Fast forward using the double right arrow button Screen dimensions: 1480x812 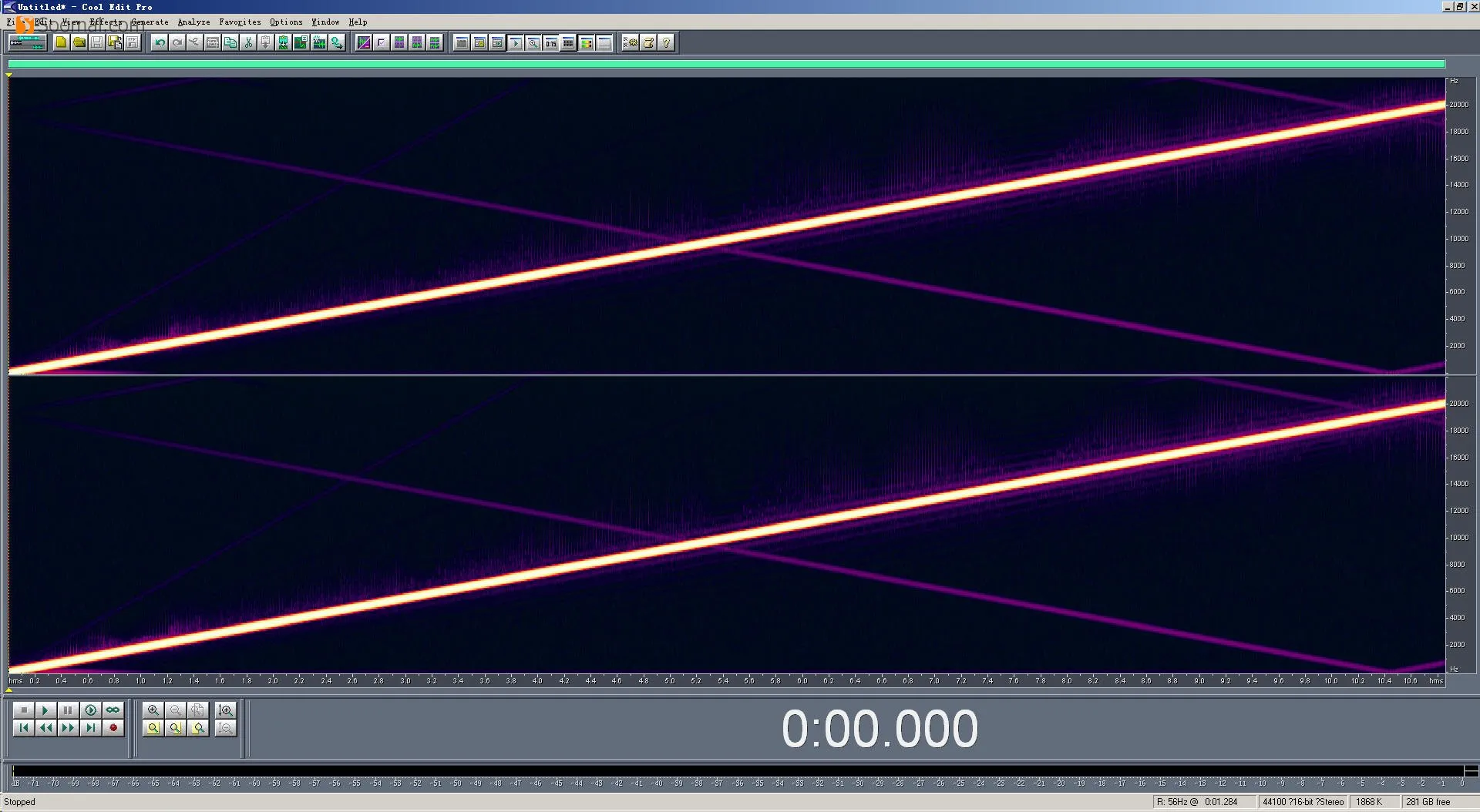[69, 728]
